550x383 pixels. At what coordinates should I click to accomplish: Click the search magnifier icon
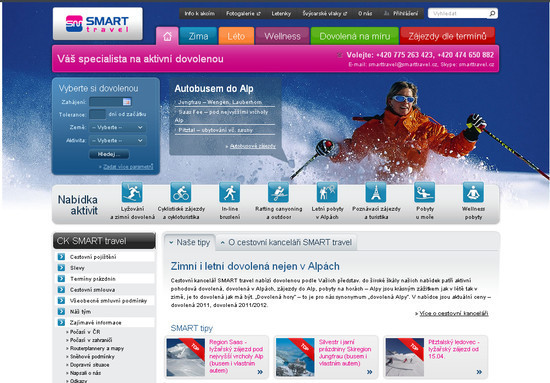pyautogui.click(x=492, y=14)
